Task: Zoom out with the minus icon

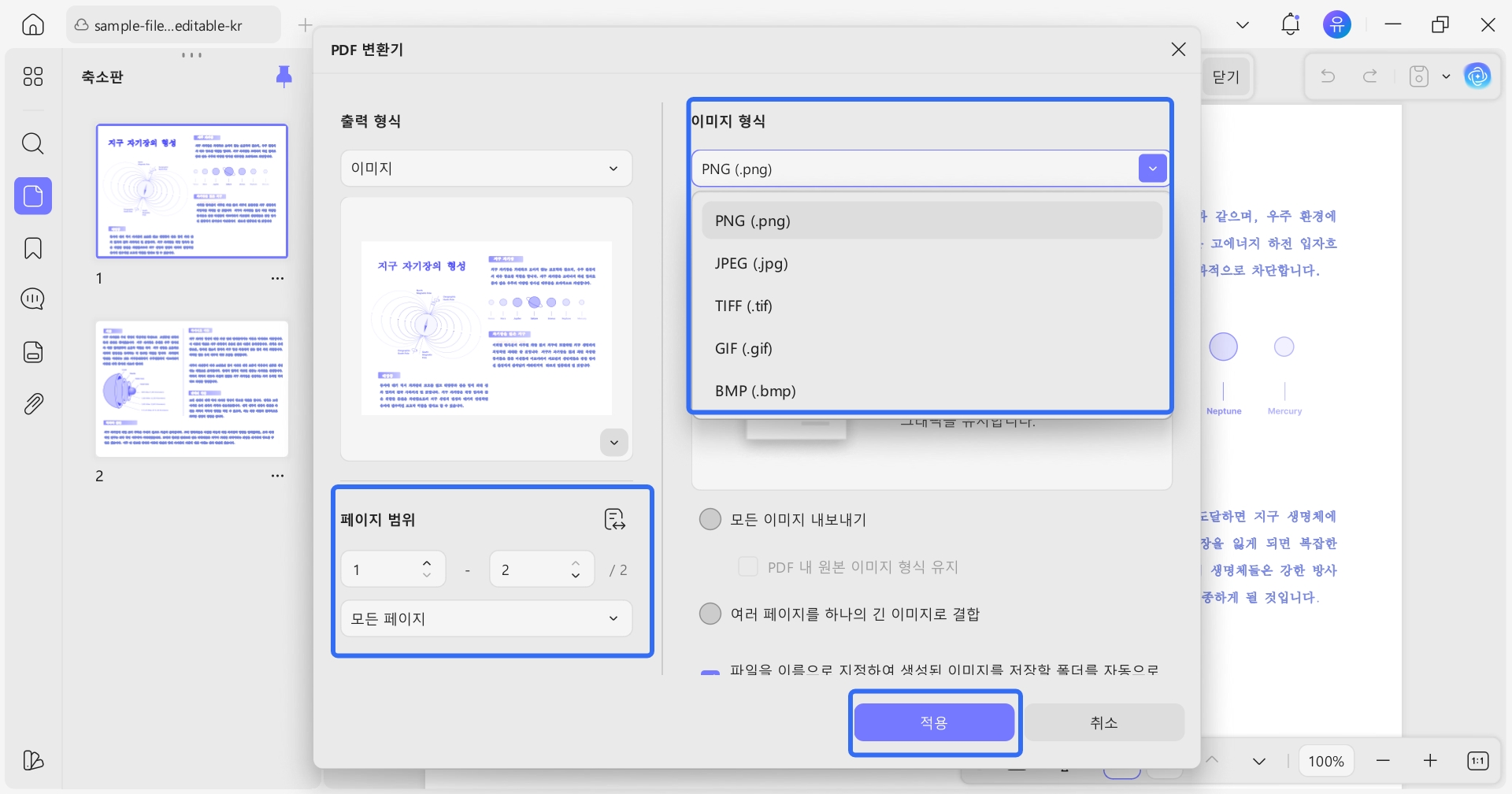Action: pyautogui.click(x=1384, y=761)
